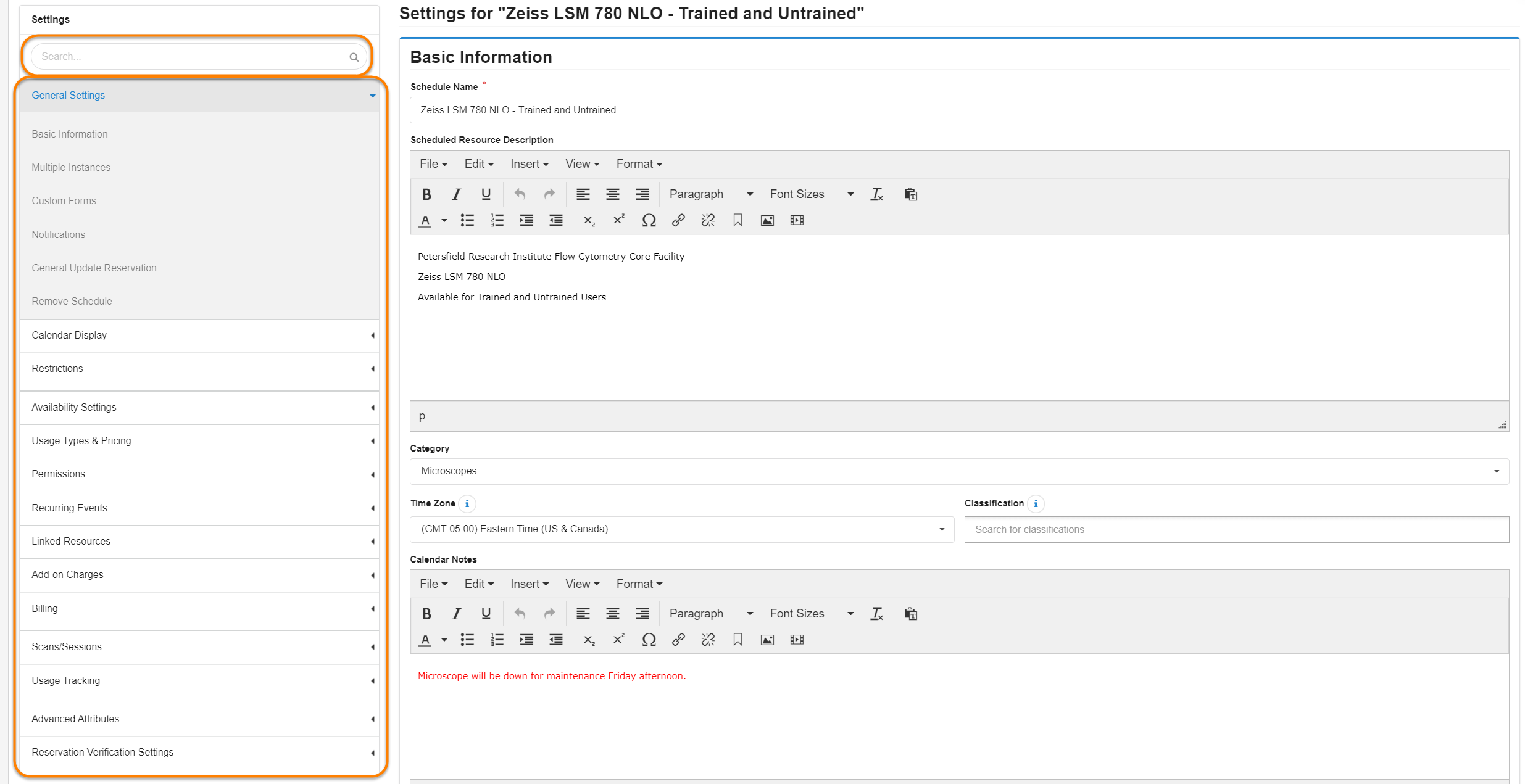Image resolution: width=1525 pixels, height=784 pixels.
Task: Open text color picker arrow in Description editor
Action: tap(444, 221)
